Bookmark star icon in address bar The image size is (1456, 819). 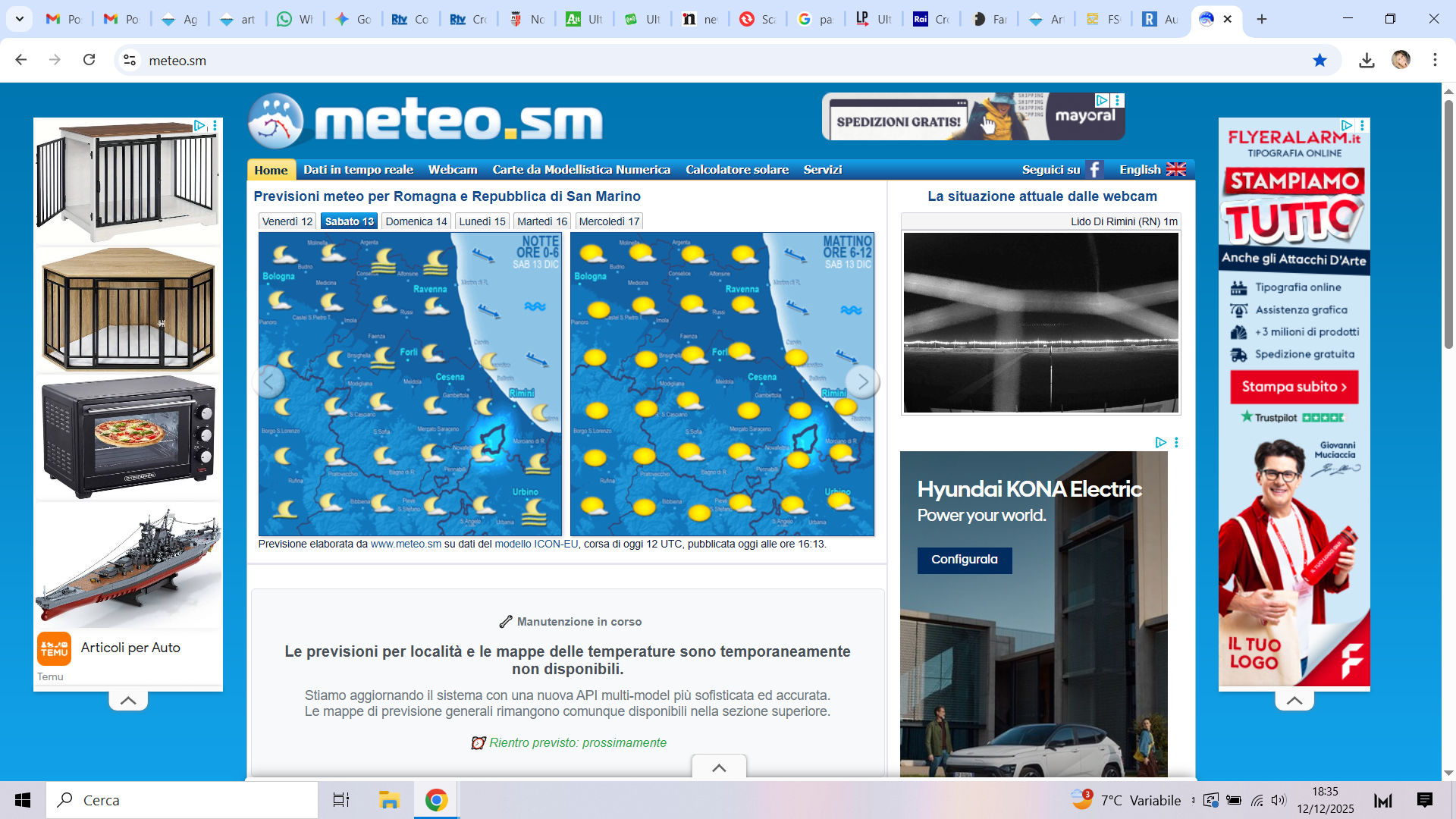tap(1319, 61)
